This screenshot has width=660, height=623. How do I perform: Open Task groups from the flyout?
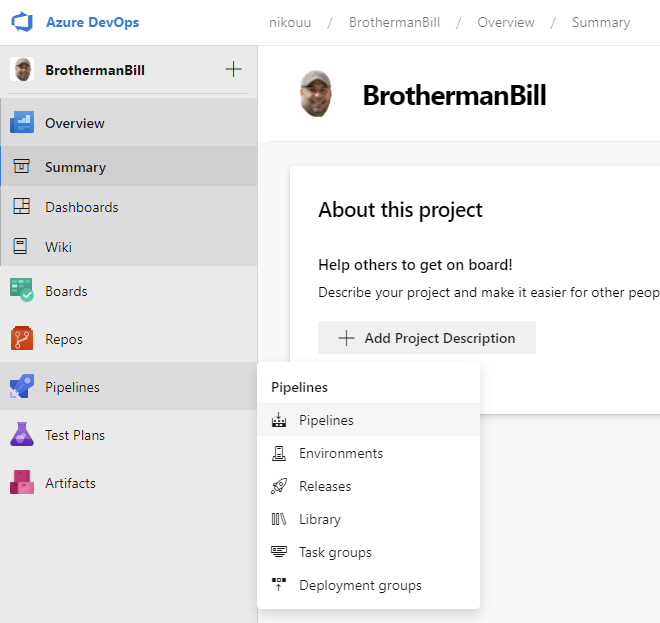368,552
